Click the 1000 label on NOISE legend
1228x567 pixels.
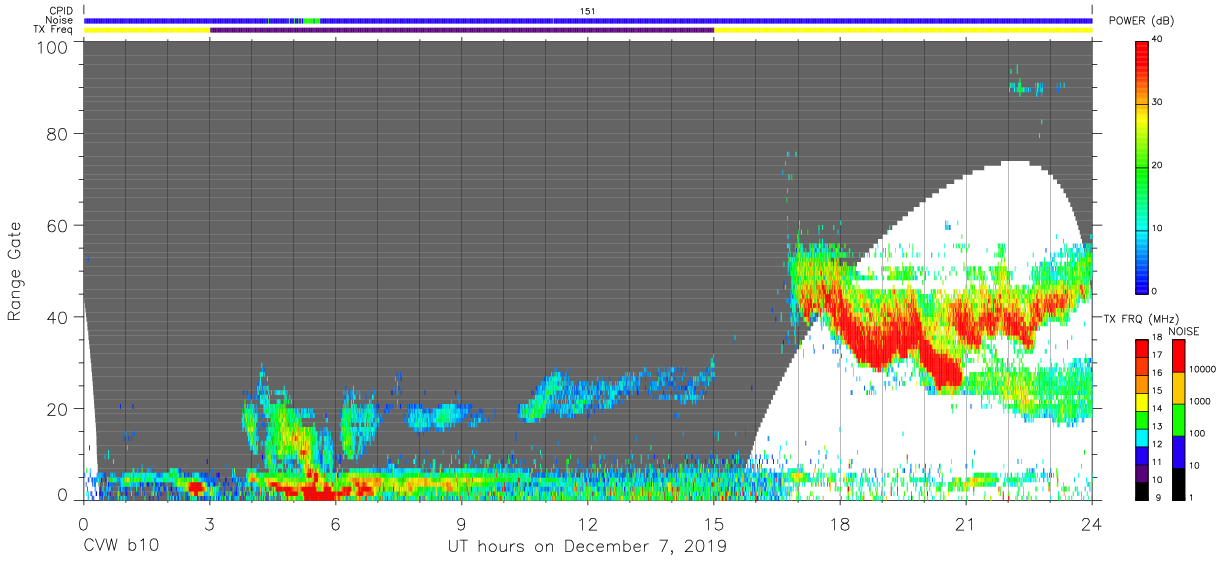1200,401
